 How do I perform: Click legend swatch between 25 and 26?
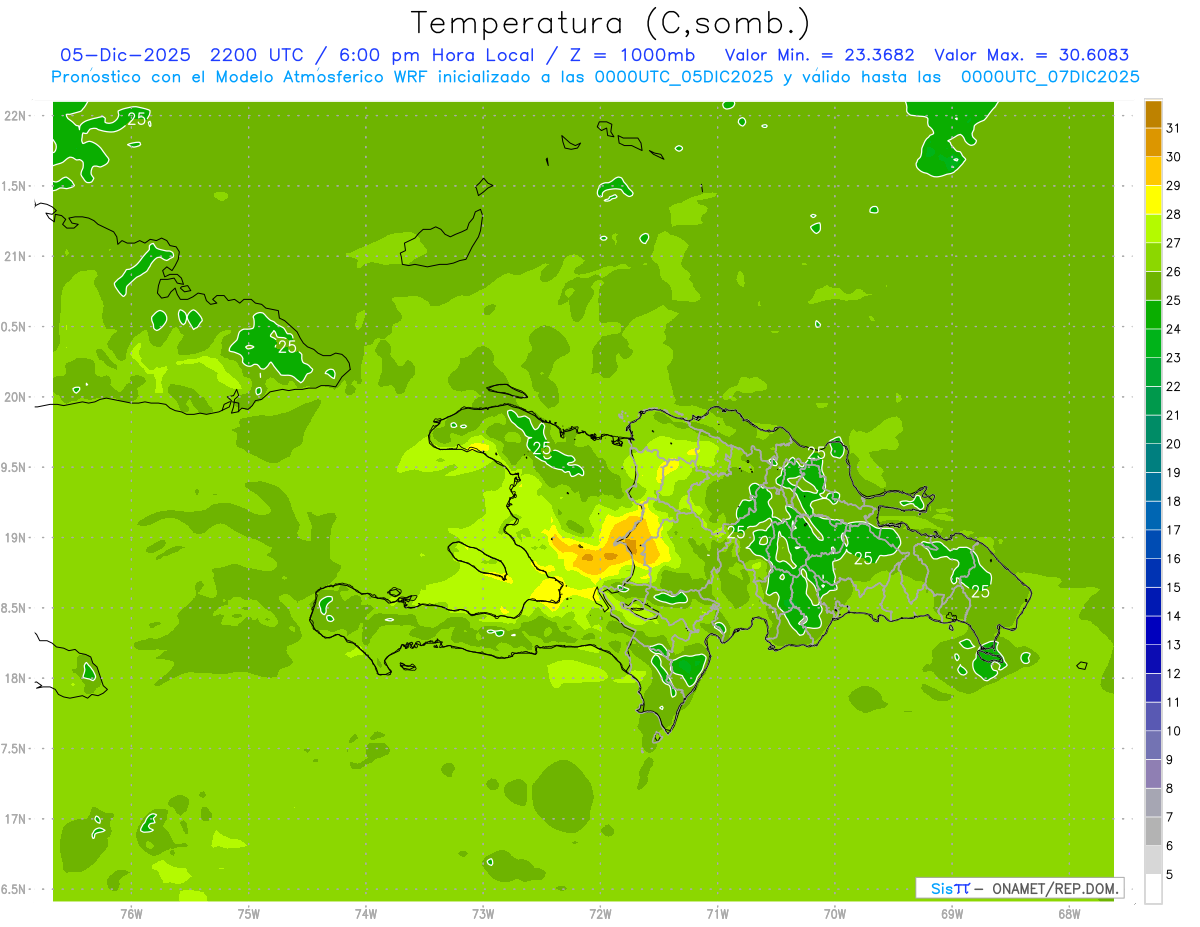pos(1153,287)
